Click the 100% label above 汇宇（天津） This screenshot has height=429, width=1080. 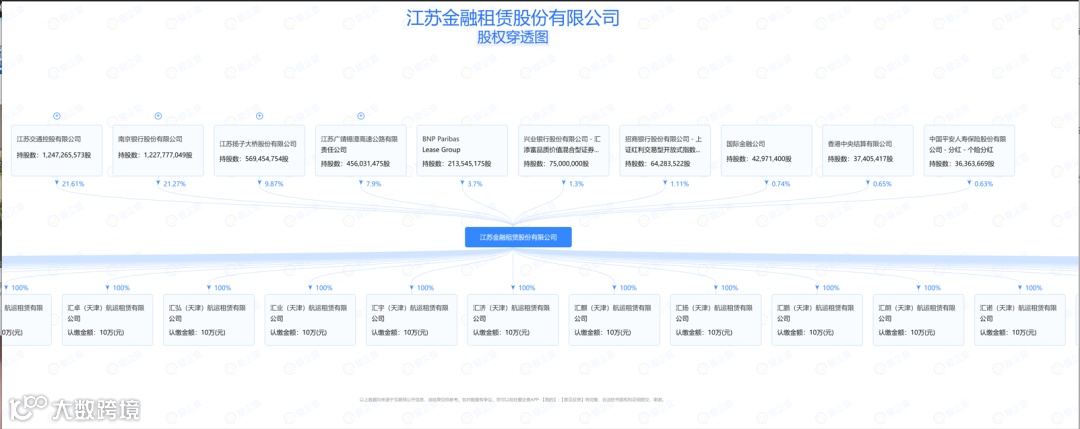pos(425,288)
